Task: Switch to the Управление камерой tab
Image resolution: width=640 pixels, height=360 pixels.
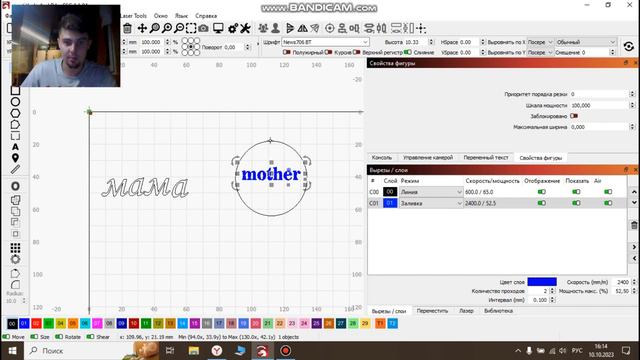Action: tap(428, 158)
